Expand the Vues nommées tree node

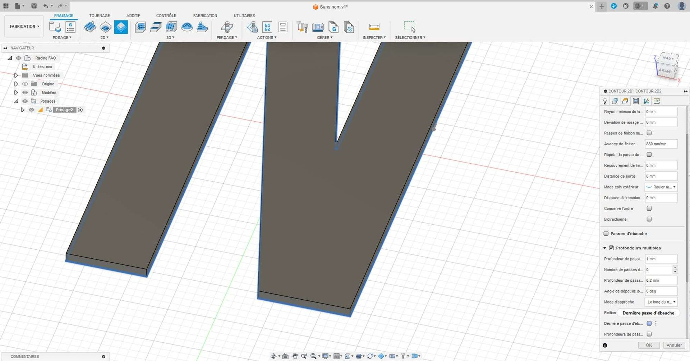(16, 75)
